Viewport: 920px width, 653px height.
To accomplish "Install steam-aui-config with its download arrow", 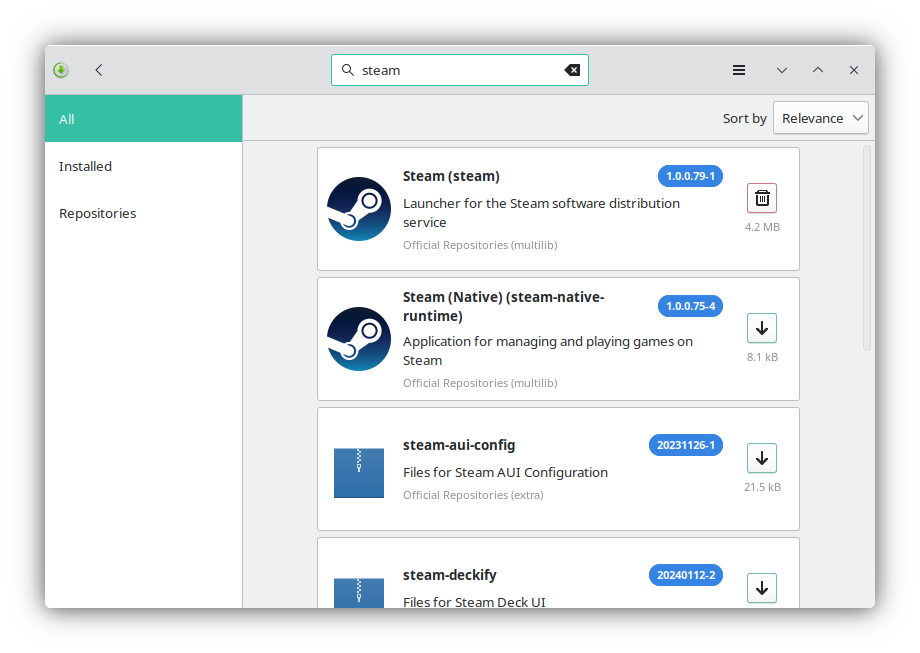I will (762, 458).
